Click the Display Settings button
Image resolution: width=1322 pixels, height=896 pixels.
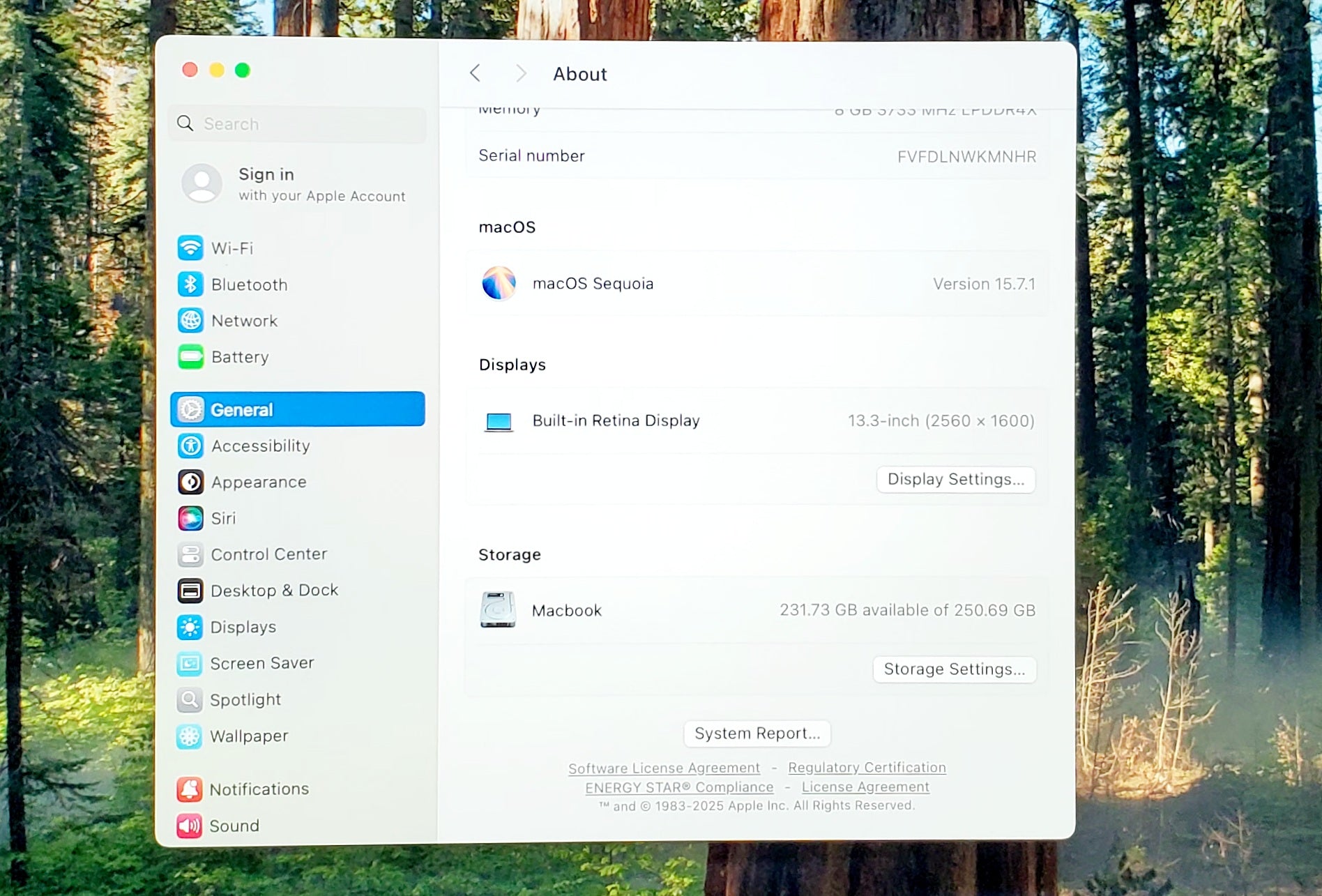click(x=955, y=480)
